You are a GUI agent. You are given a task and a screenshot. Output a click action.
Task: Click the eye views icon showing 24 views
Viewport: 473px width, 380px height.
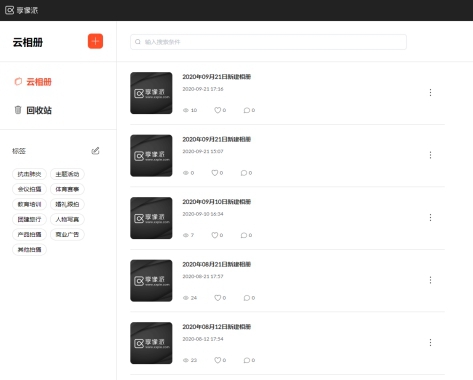(186, 298)
